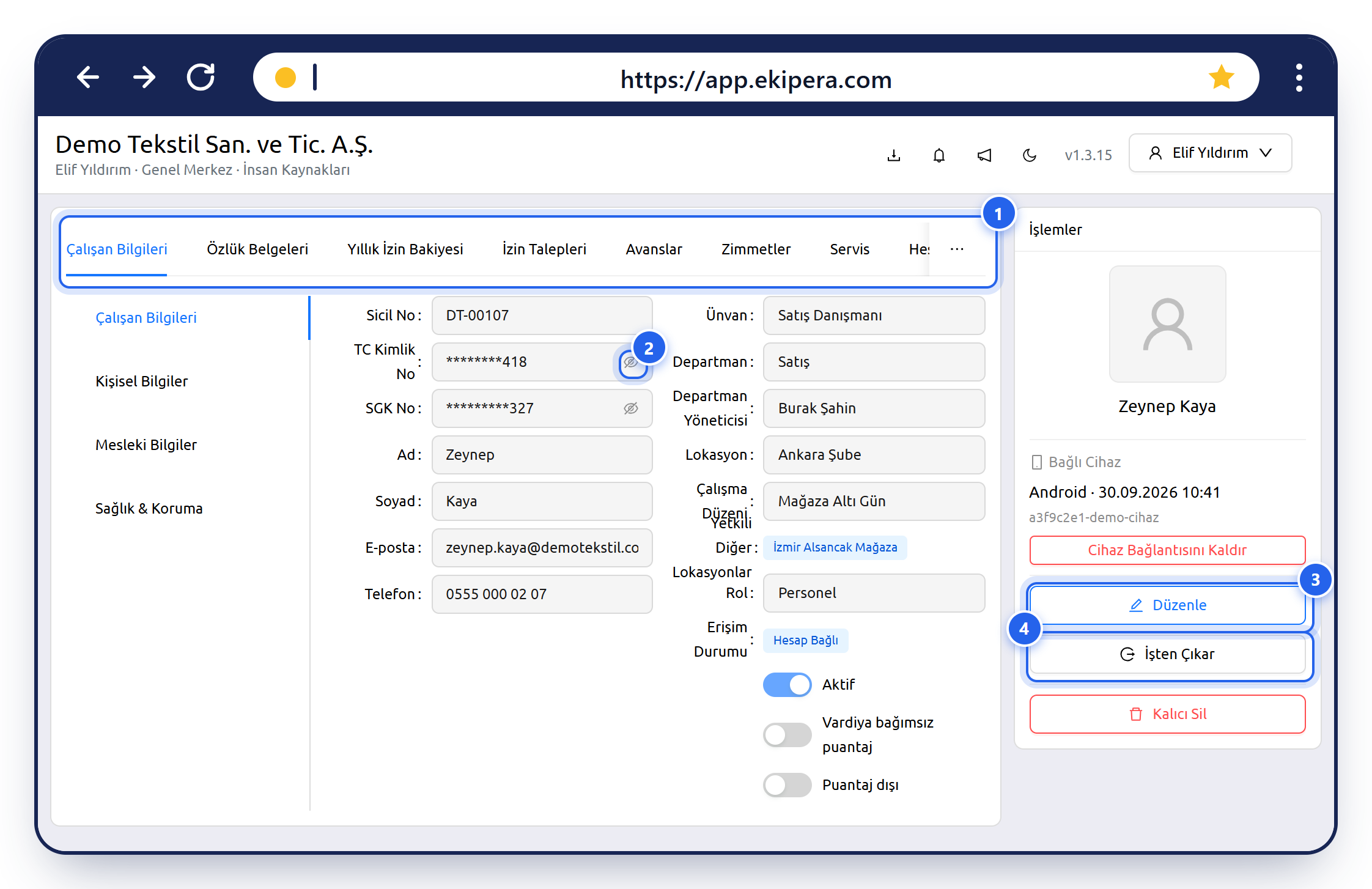Switch to dark mode with the moon icon

tap(1030, 155)
